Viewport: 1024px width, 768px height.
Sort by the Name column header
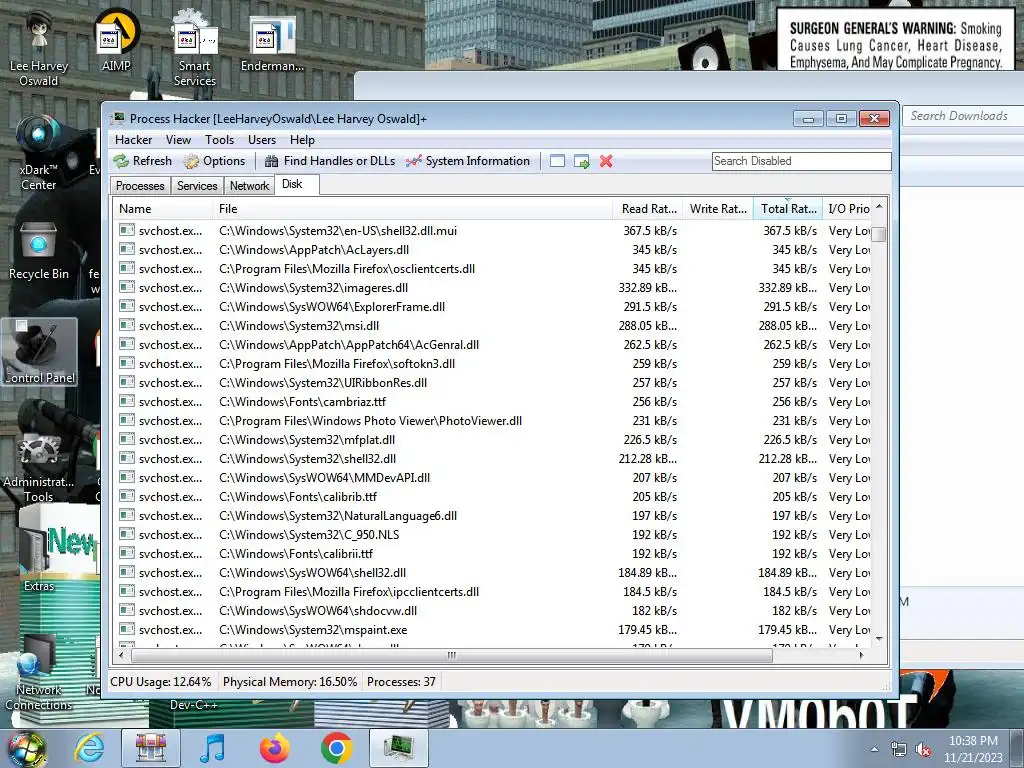(x=163, y=209)
